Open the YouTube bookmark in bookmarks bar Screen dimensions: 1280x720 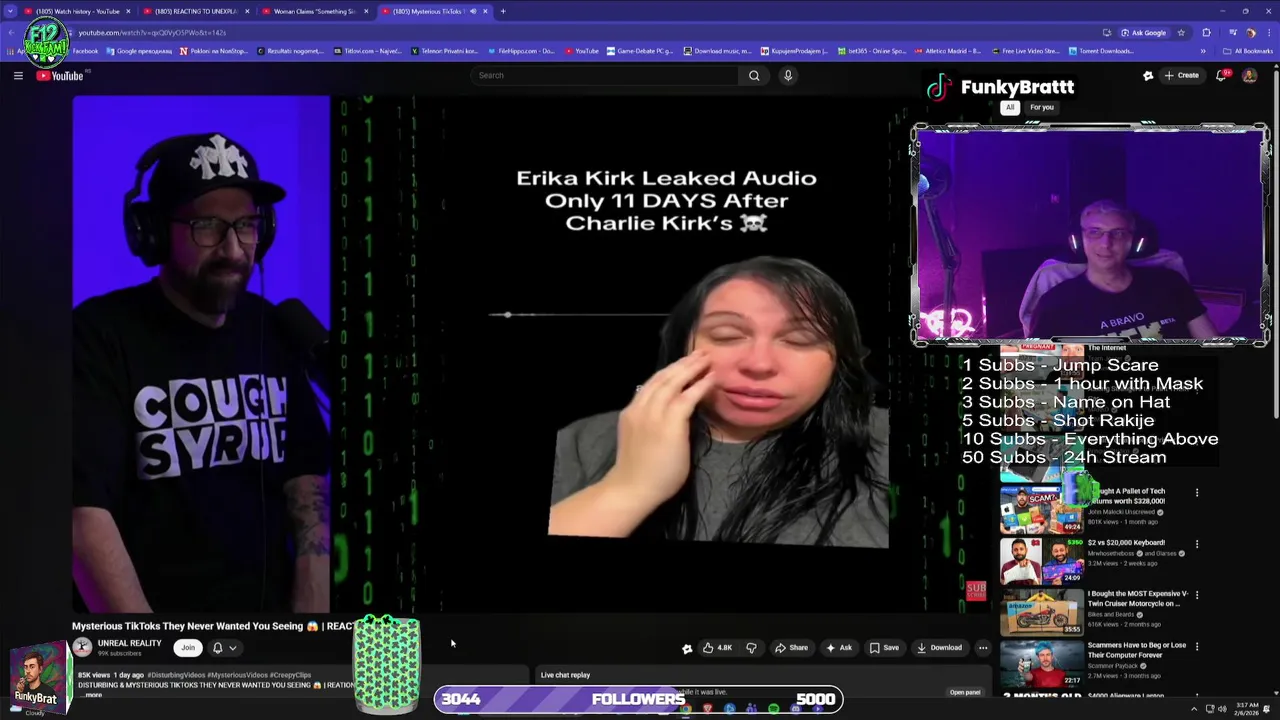(x=582, y=51)
